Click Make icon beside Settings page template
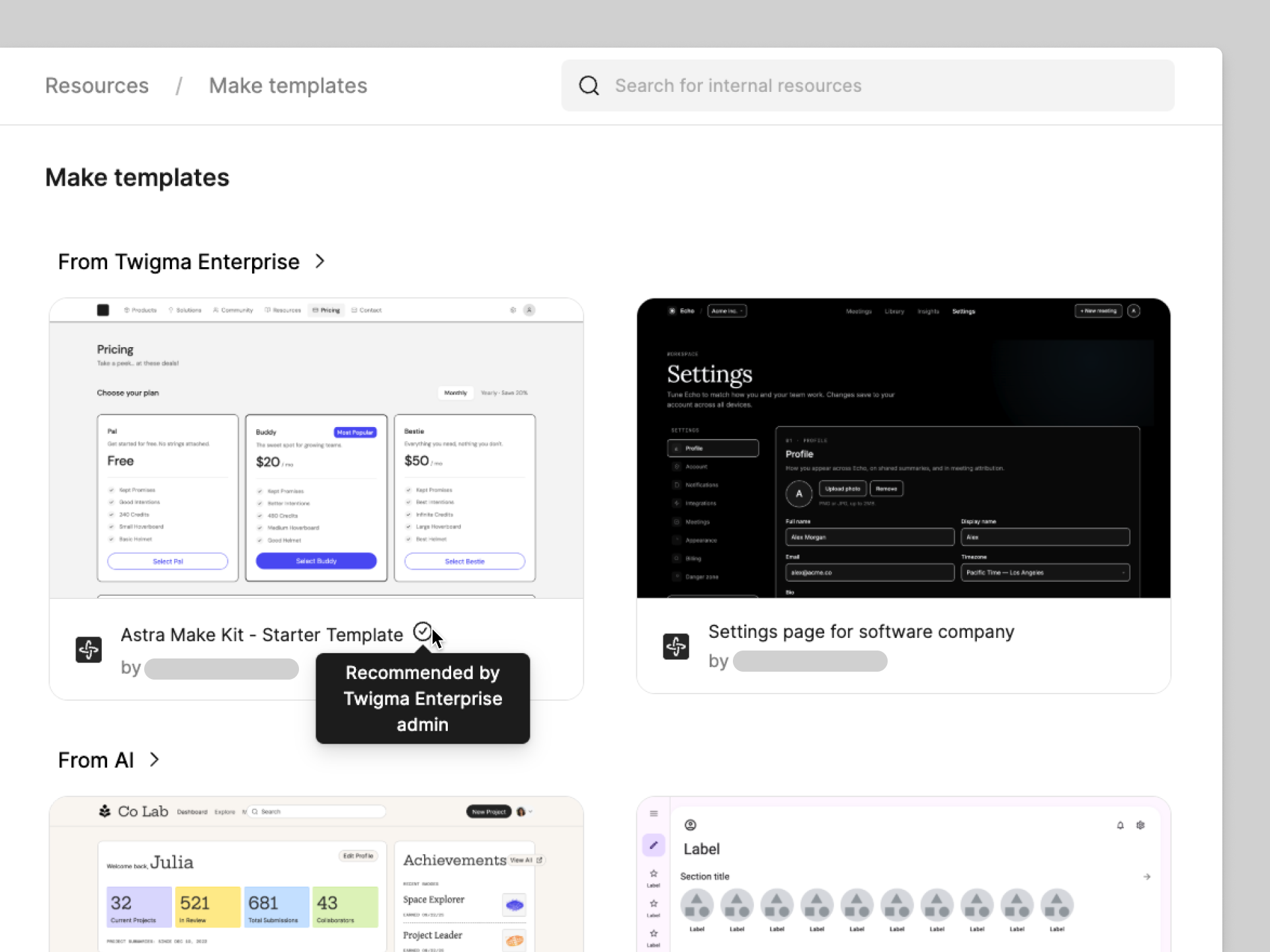1270x952 pixels. (x=676, y=646)
